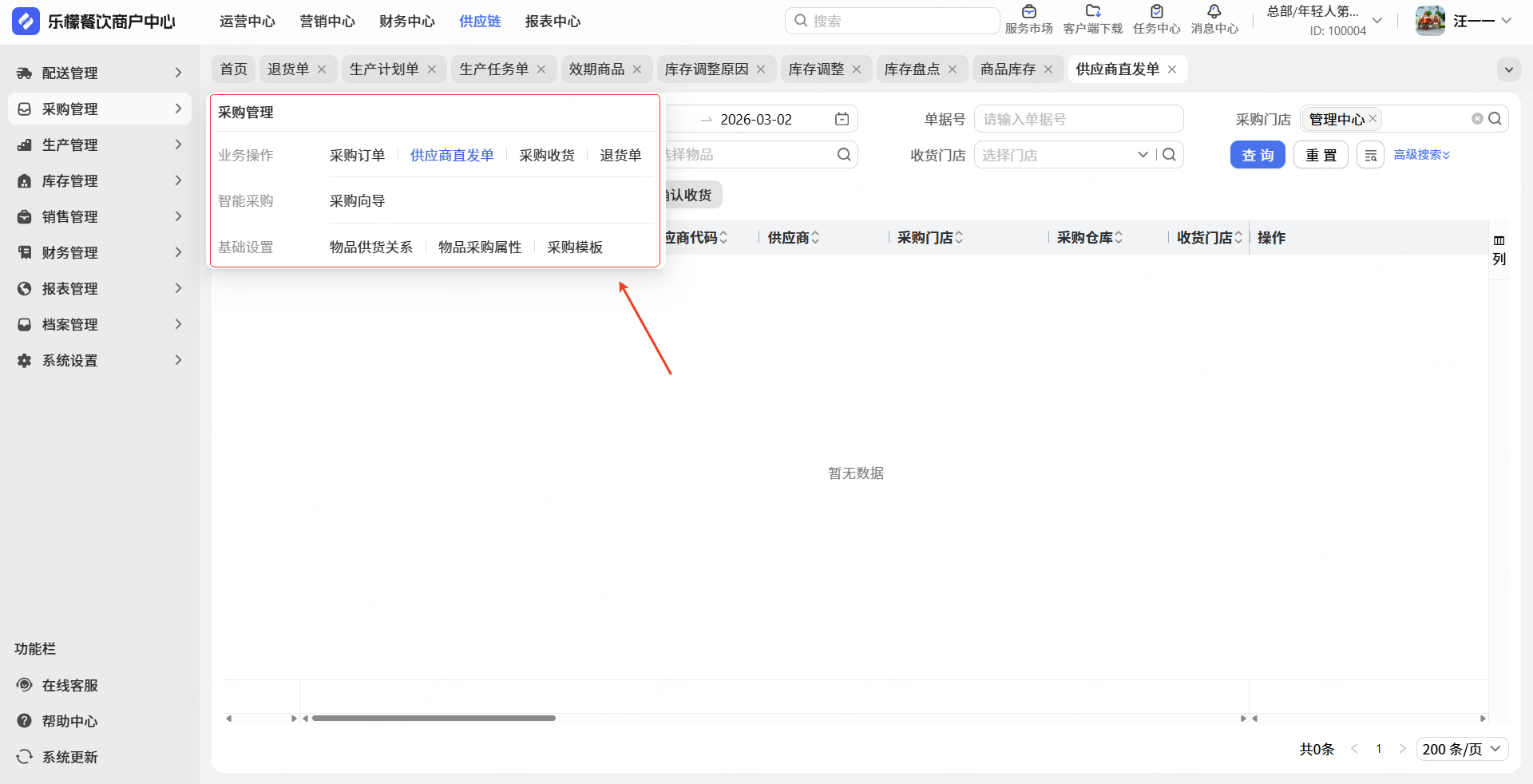The width and height of the screenshot is (1533, 784).
Task: Open the 任务中心 task center icon
Action: tap(1156, 19)
